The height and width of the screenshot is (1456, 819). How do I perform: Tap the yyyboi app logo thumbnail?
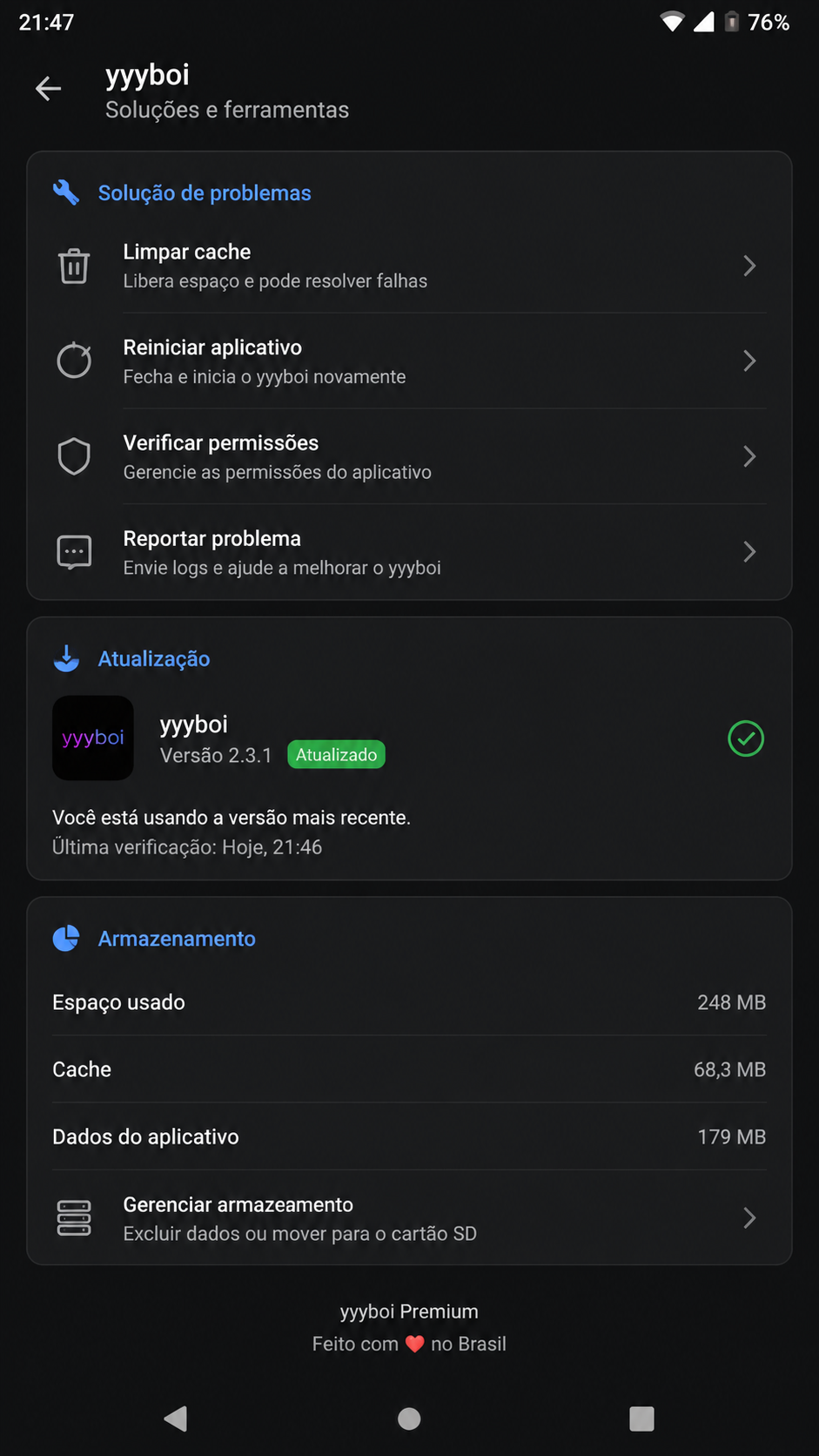(93, 738)
